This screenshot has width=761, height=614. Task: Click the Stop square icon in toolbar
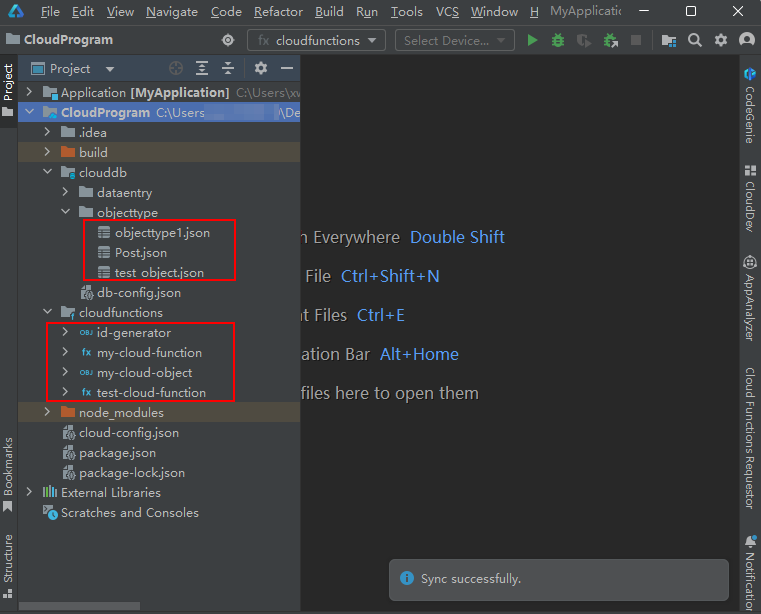coord(636,40)
